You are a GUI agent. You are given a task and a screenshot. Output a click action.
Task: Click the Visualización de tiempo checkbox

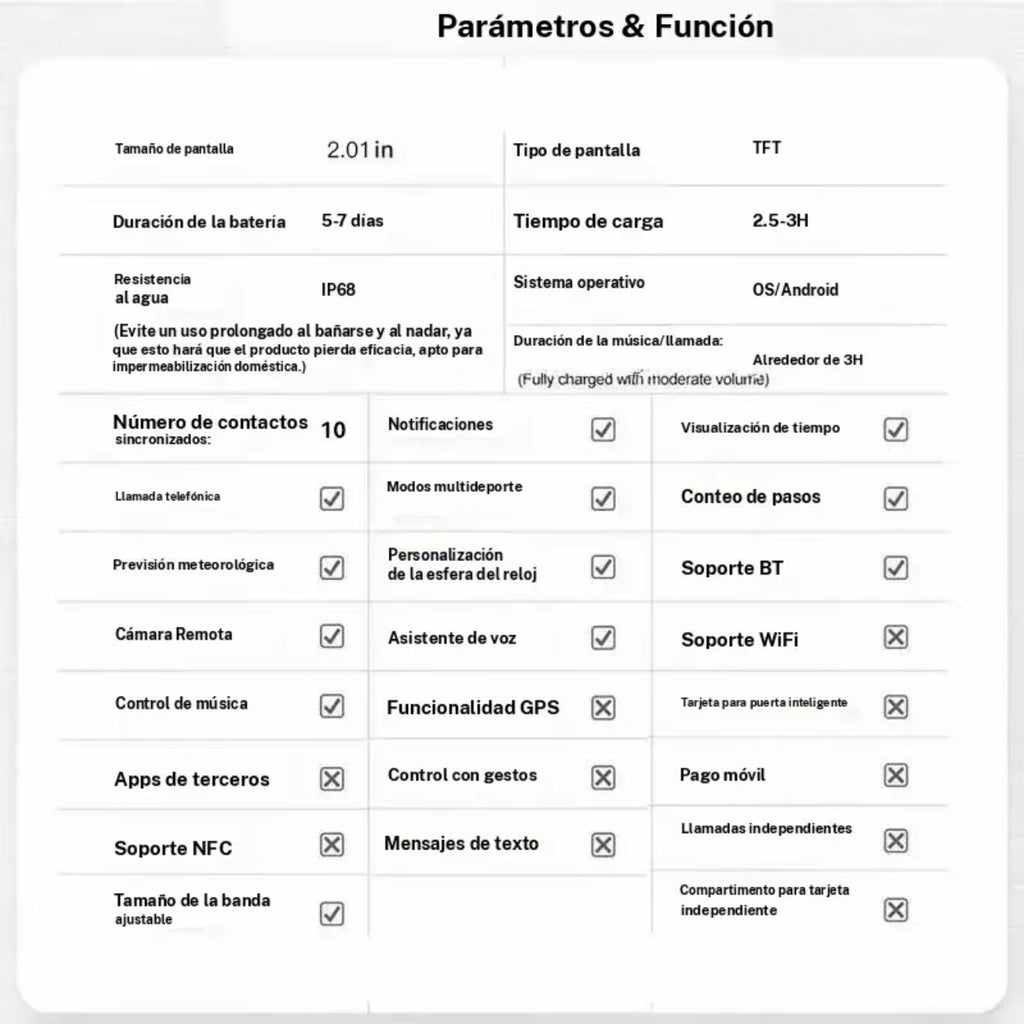pos(896,430)
